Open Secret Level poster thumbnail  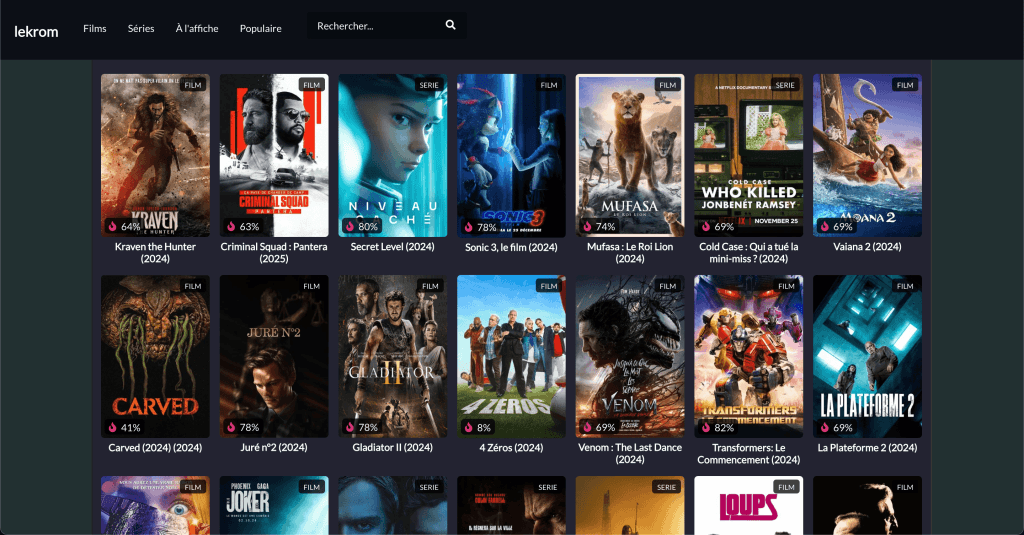(392, 155)
